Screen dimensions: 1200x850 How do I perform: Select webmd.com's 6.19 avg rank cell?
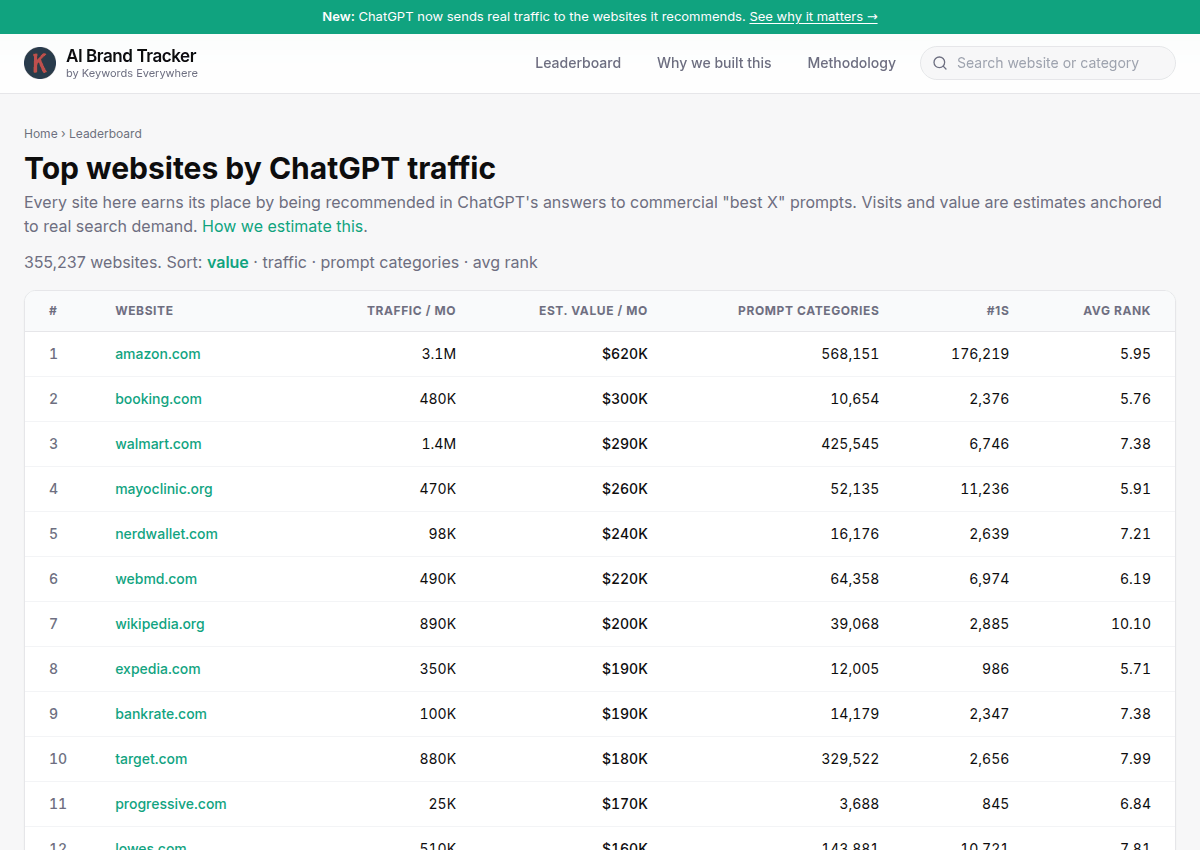[1136, 579]
